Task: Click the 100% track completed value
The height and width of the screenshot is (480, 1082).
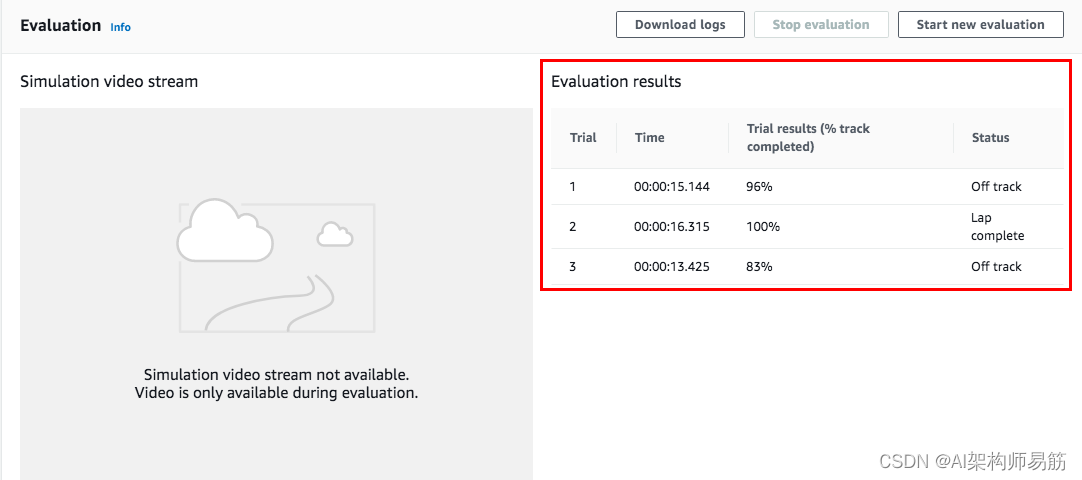Action: pyautogui.click(x=762, y=227)
